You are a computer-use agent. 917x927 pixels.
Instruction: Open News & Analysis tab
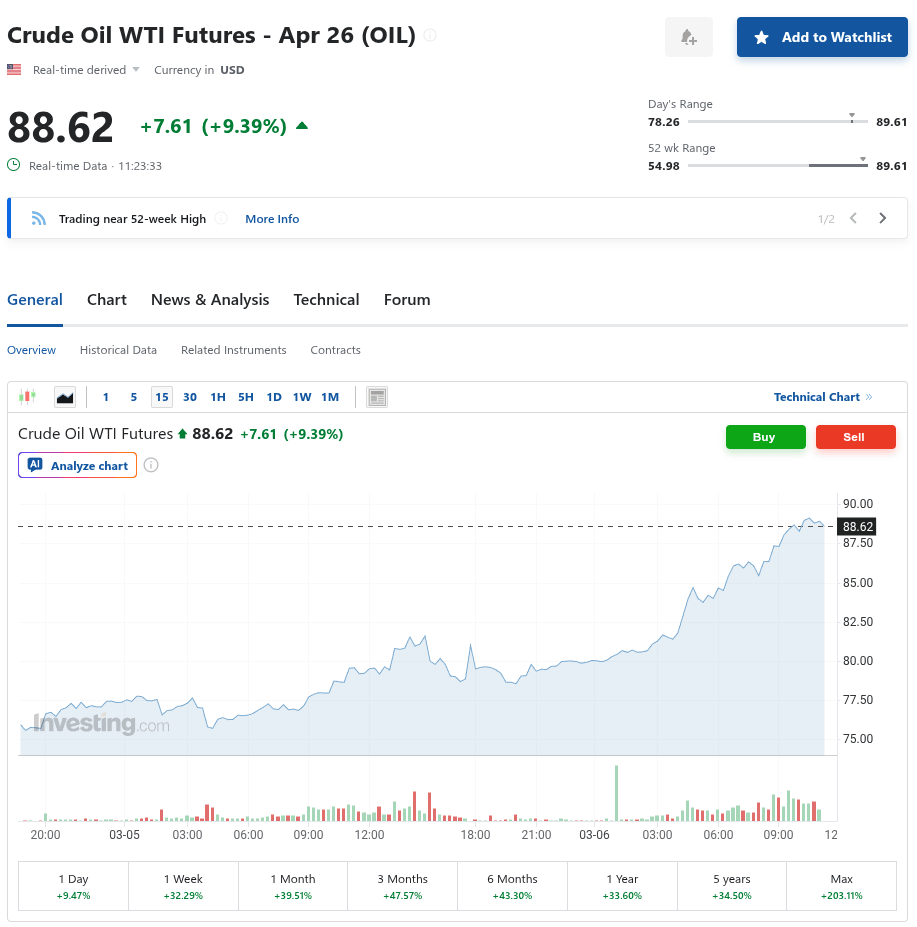point(210,300)
